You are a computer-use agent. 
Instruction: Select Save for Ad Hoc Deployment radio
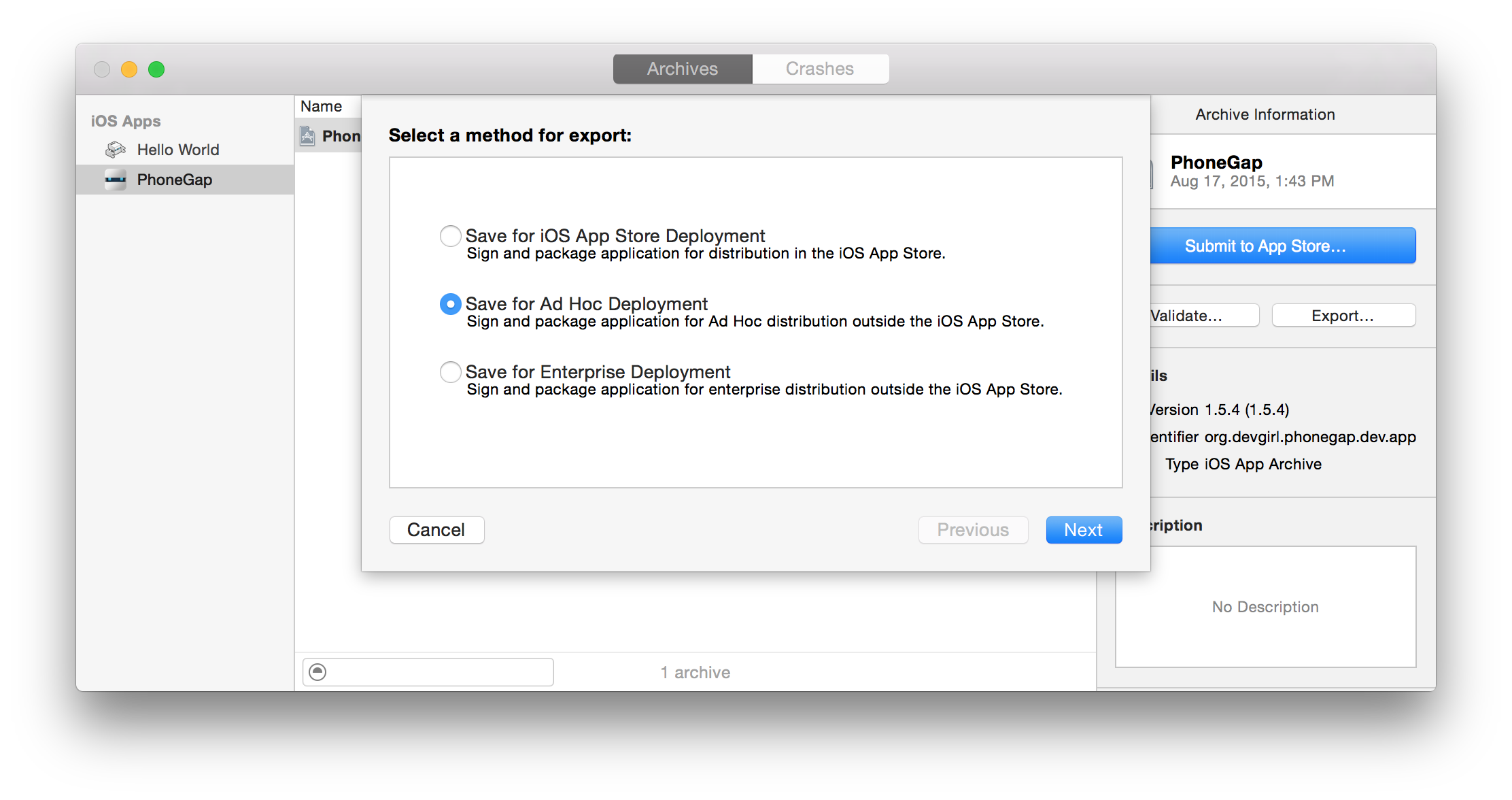click(x=450, y=304)
